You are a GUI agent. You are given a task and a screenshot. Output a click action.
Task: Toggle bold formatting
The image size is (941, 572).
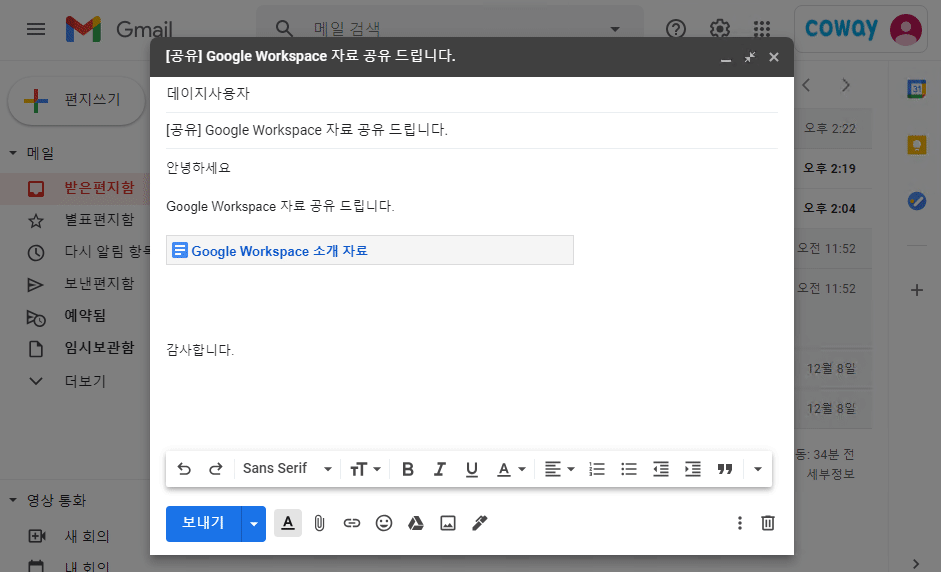pos(408,469)
